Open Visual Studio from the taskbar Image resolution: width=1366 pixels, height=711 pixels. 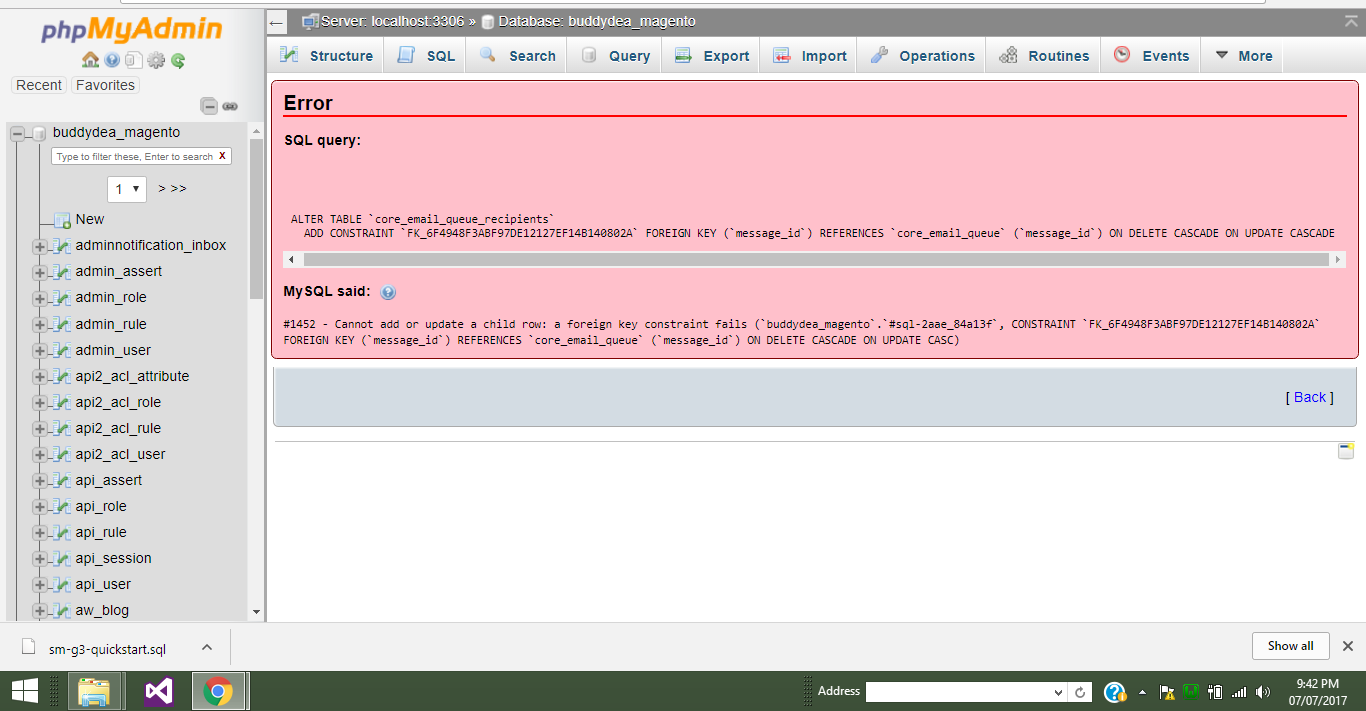coord(158,691)
